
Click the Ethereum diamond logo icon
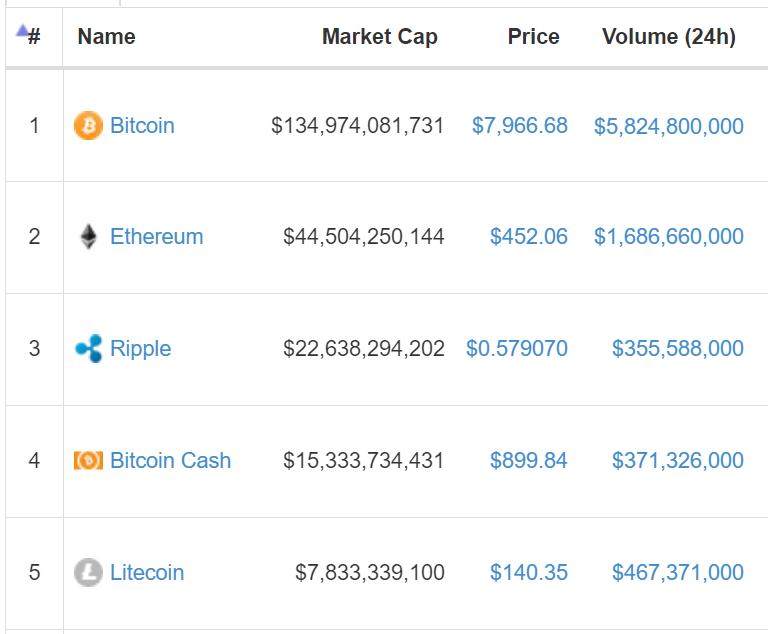[x=88, y=237]
